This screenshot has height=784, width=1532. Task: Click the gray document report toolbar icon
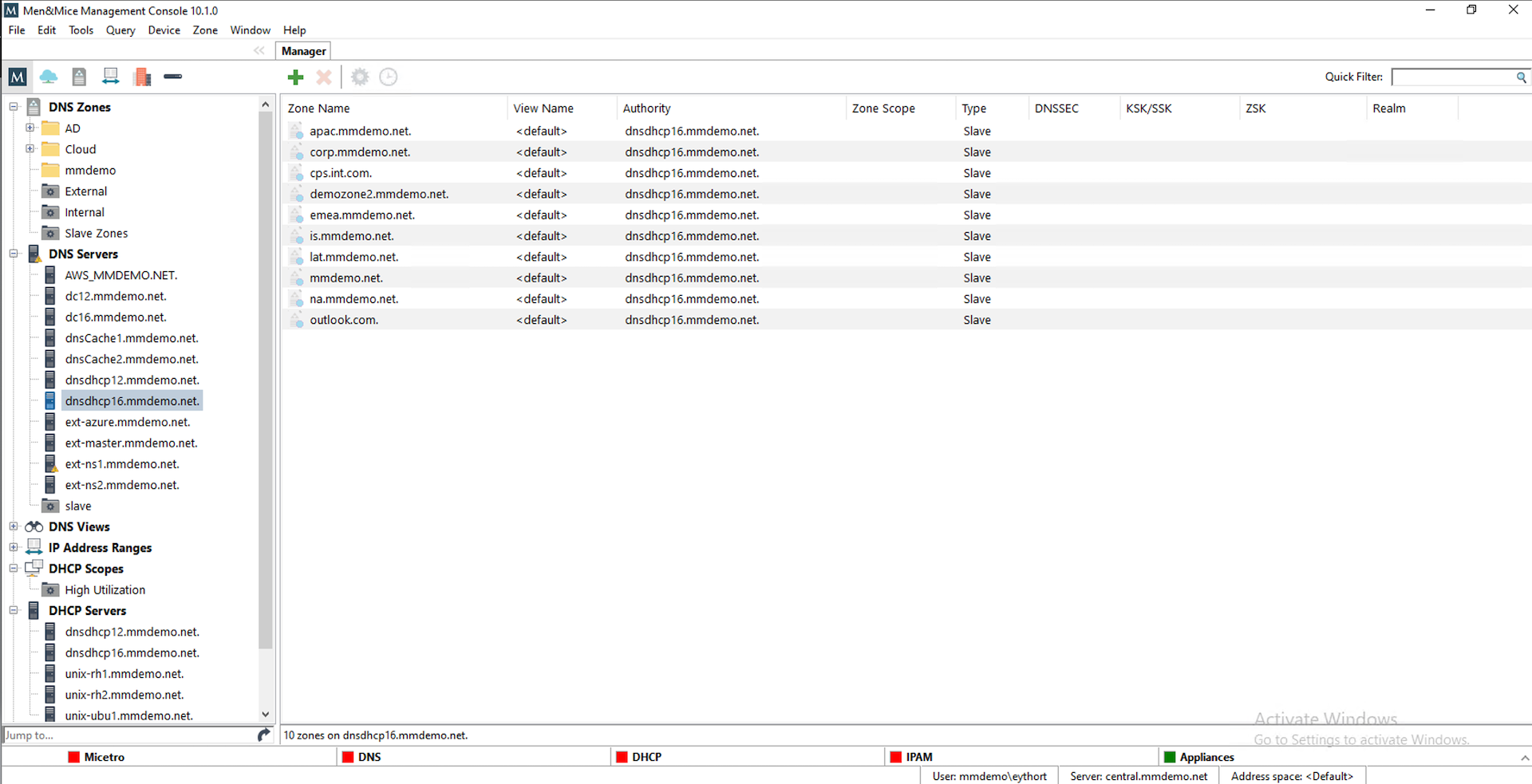(79, 77)
